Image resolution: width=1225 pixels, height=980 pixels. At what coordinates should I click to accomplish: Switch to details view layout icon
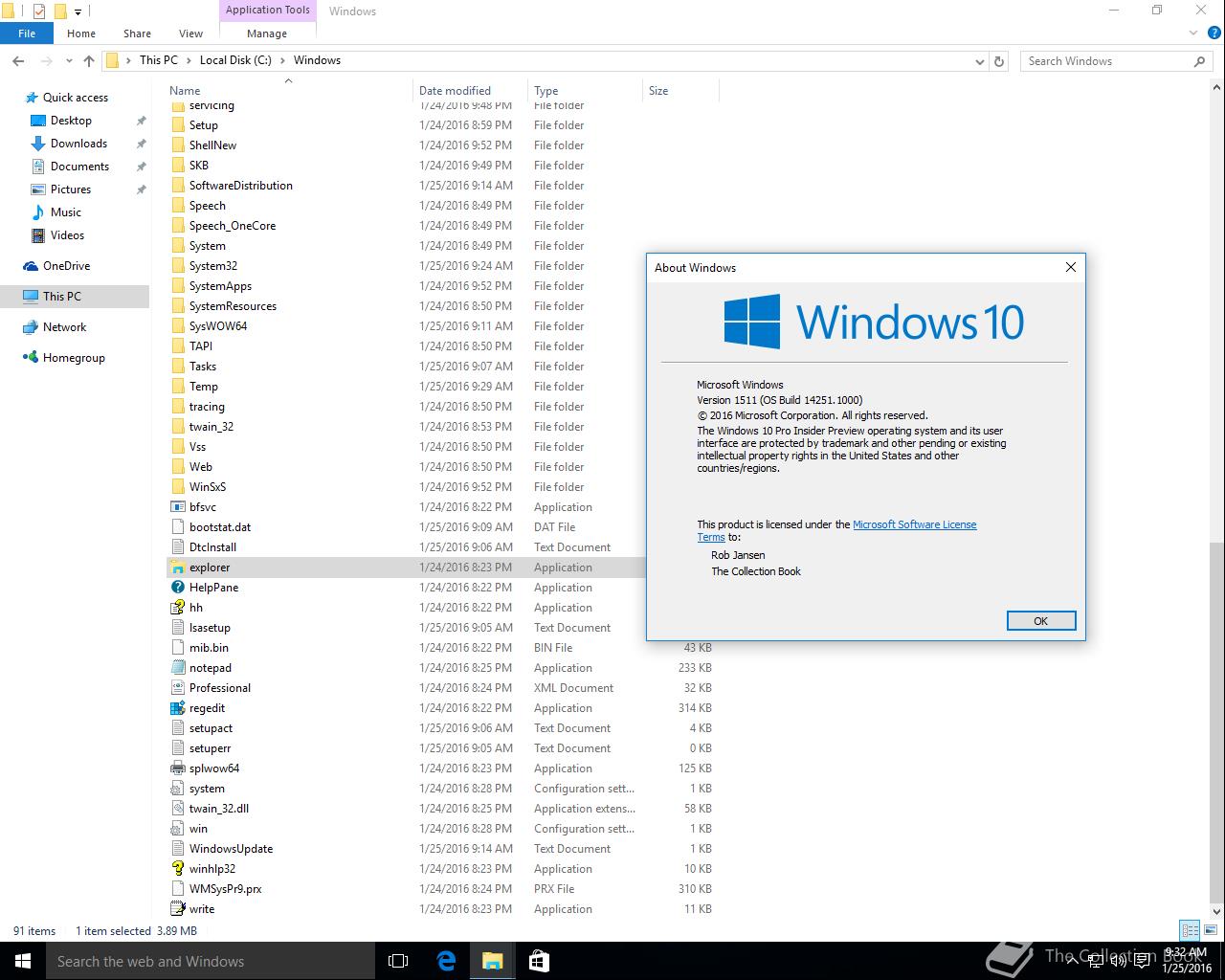pos(1190,930)
